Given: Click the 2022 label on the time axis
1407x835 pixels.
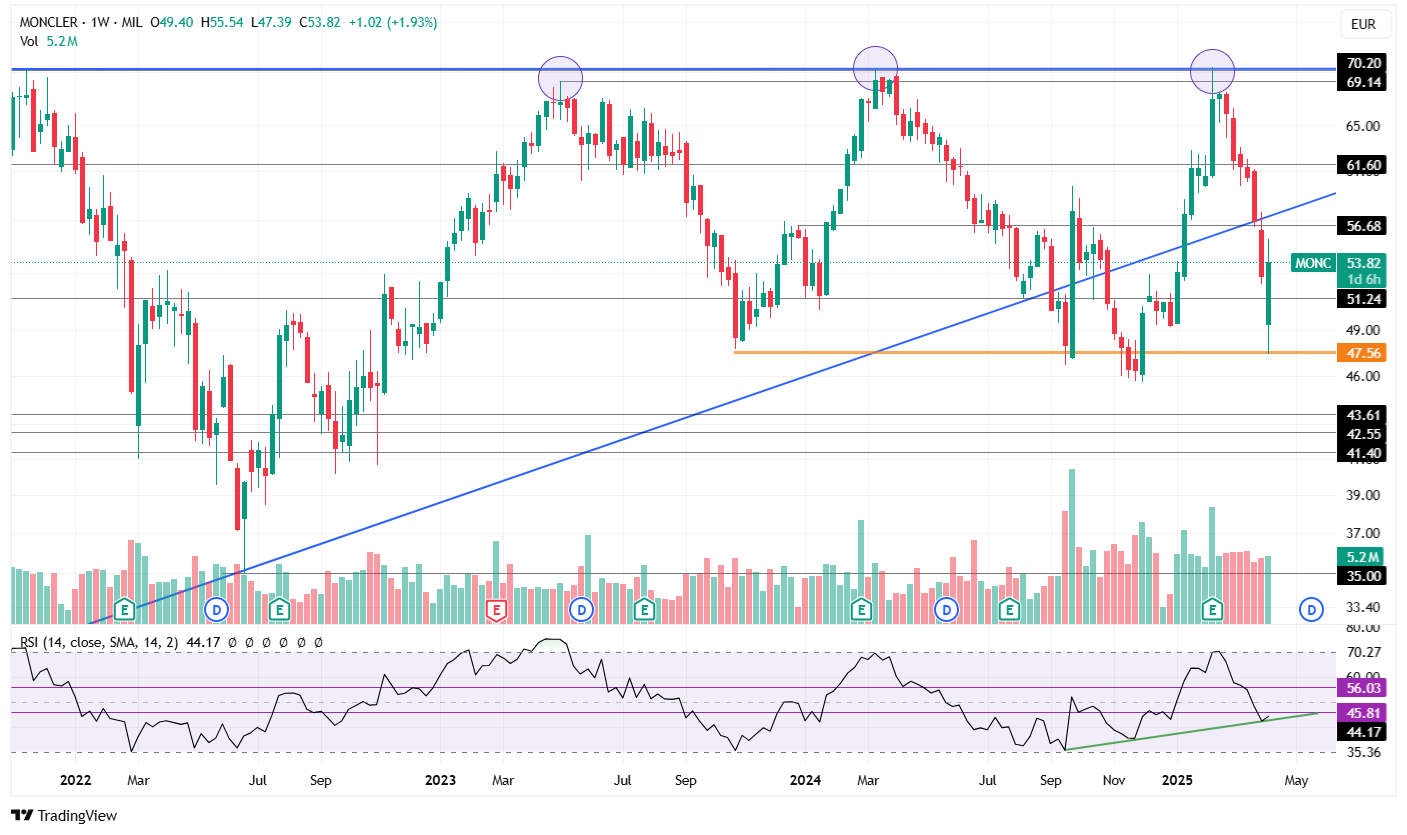Looking at the screenshot, I should coord(76,778).
